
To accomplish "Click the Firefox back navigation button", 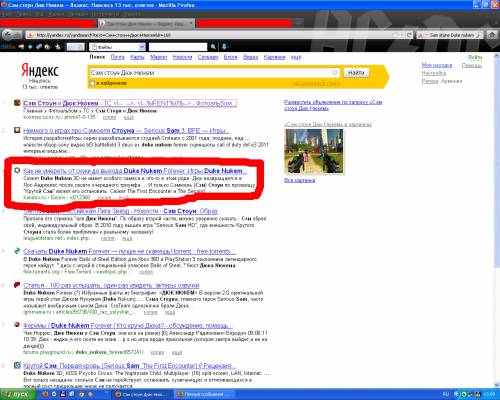I will point(9,34).
